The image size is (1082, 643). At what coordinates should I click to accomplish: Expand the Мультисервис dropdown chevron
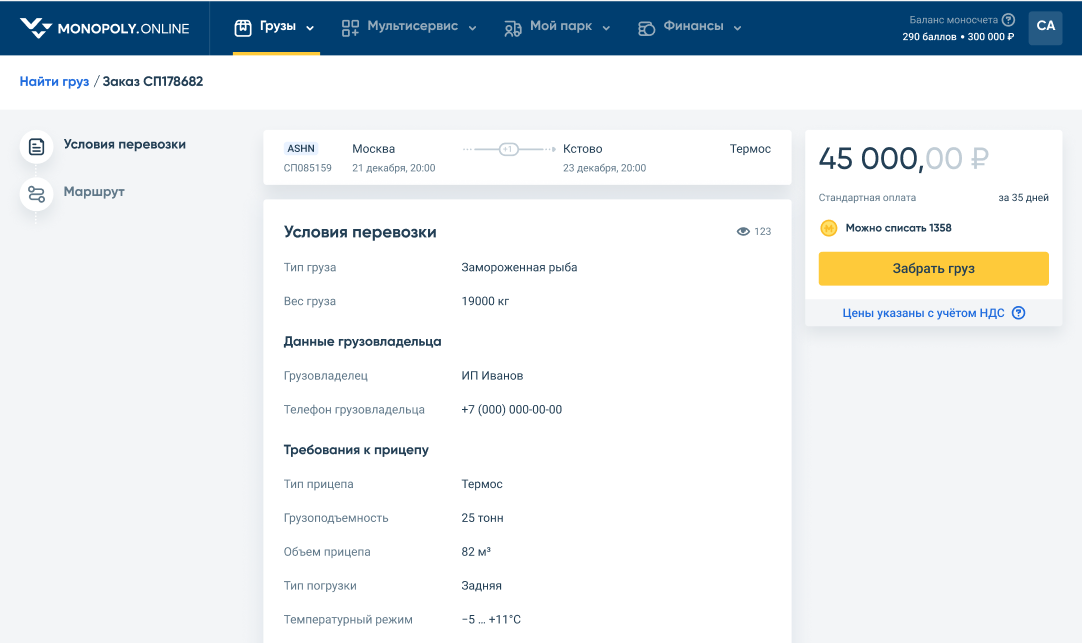point(473,28)
